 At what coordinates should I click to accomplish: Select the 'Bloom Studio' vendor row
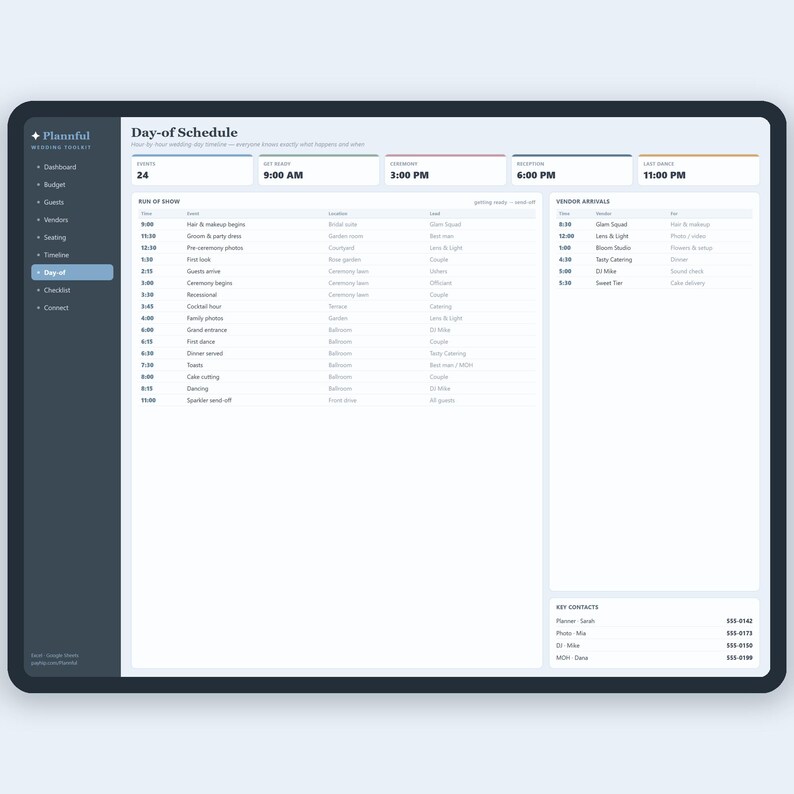click(x=654, y=248)
